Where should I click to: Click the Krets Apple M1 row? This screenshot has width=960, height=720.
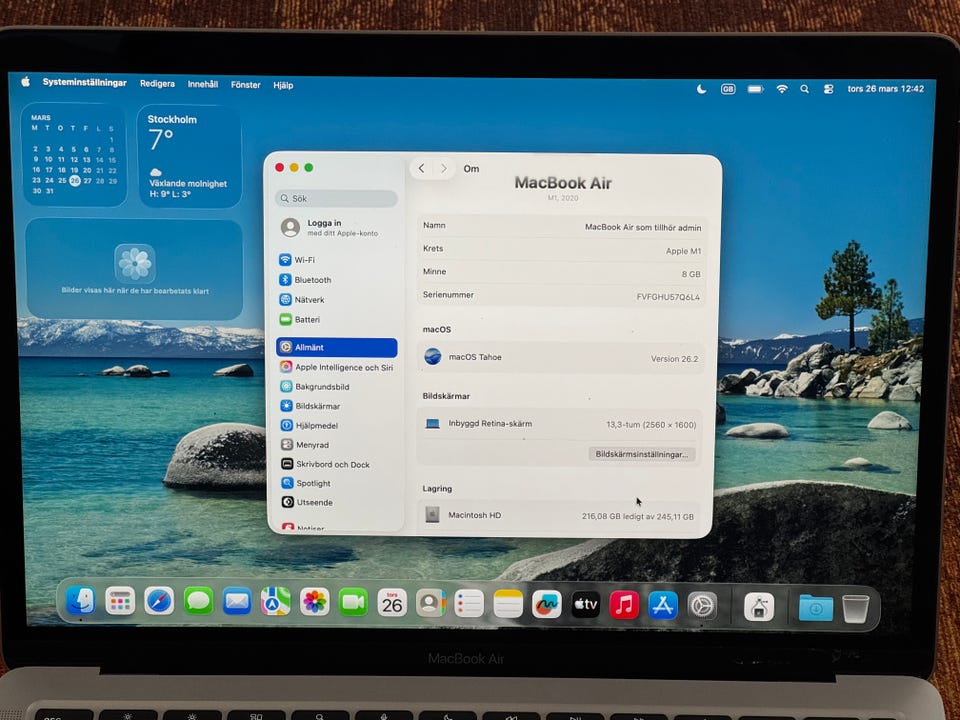pos(561,250)
